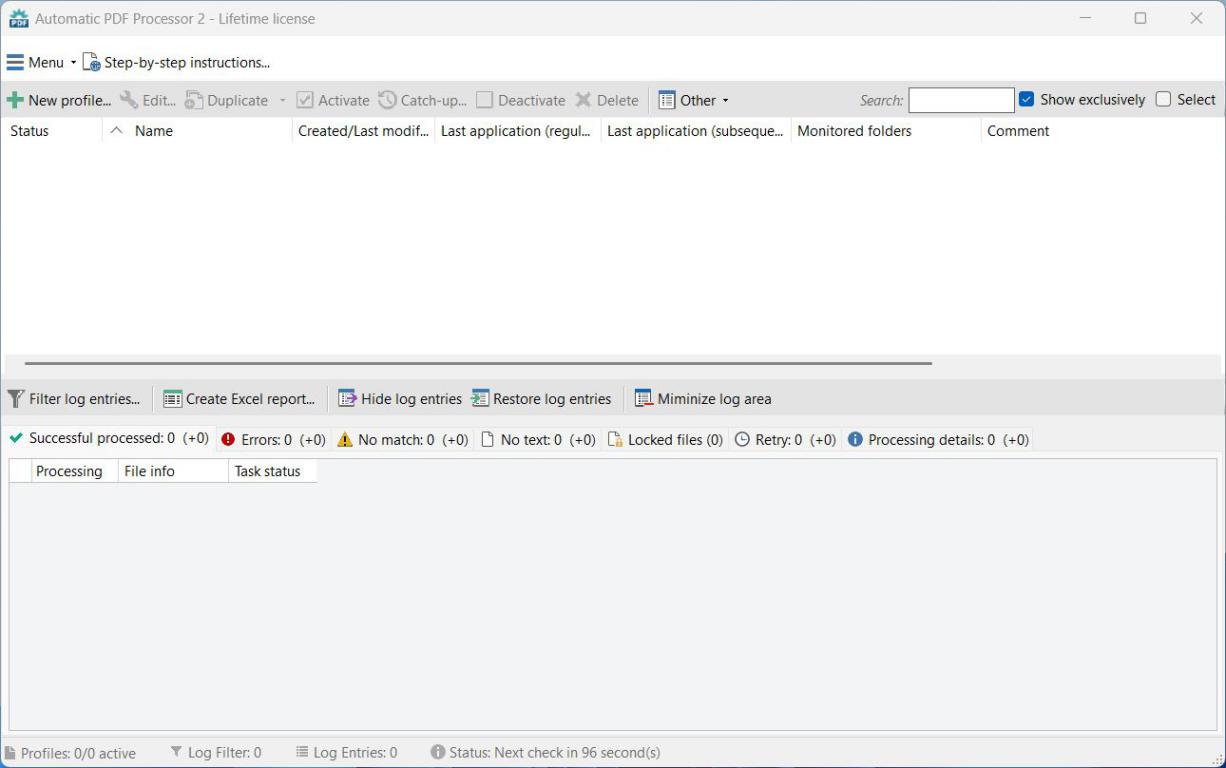This screenshot has height=768, width=1226.
Task: Open the Menu dropdown
Action: (40, 62)
